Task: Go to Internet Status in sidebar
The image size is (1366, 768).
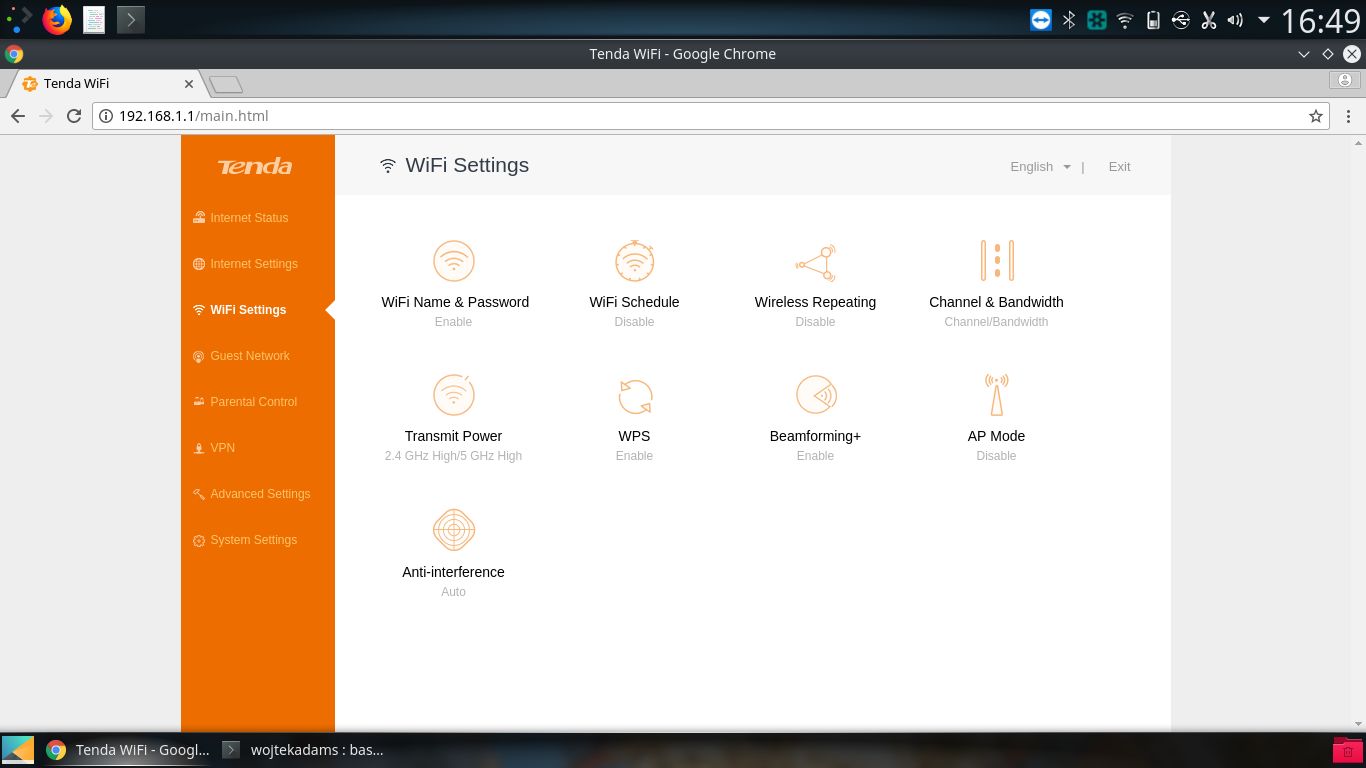Action: [241, 218]
